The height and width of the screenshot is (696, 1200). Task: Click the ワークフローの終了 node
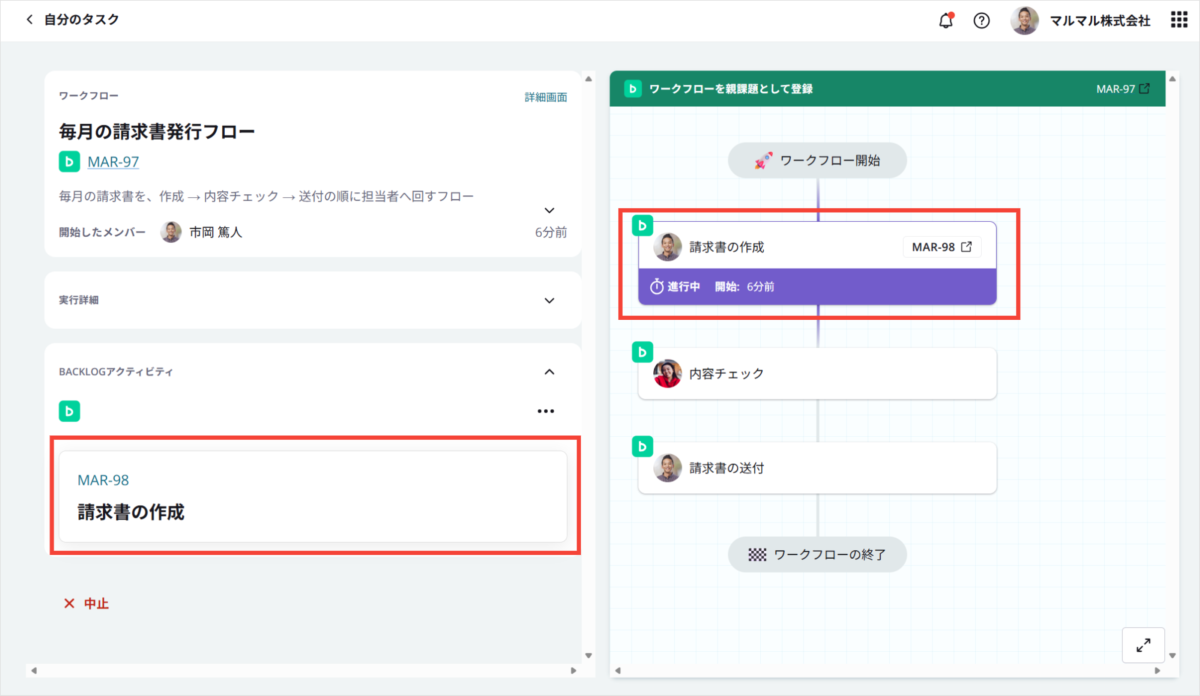pos(817,554)
